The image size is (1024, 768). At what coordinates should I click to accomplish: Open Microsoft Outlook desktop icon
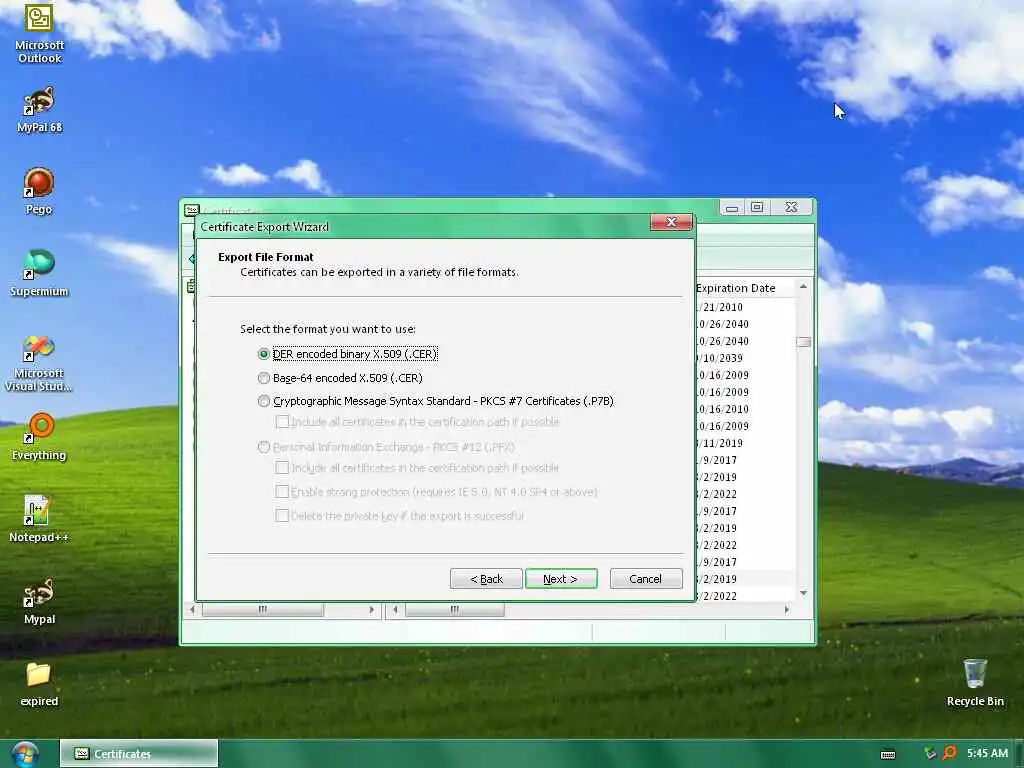coord(39,34)
